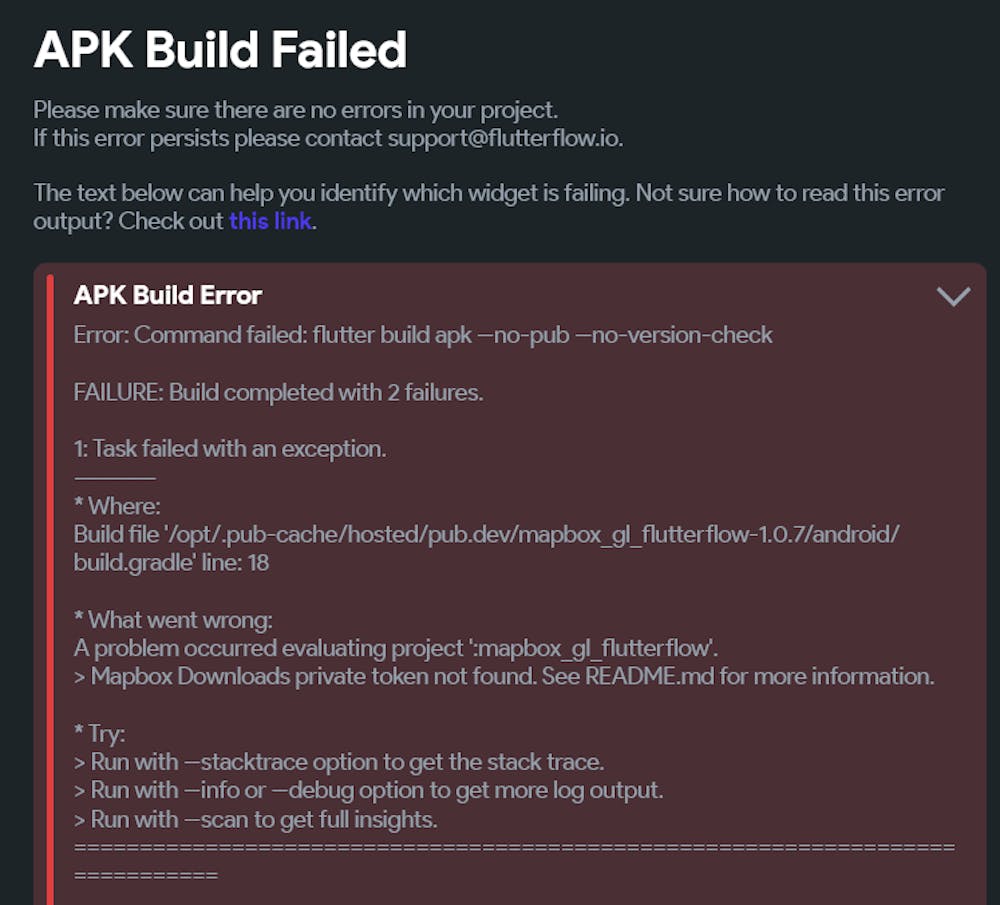Click the "APK Build Error" panel title

pyautogui.click(x=168, y=295)
